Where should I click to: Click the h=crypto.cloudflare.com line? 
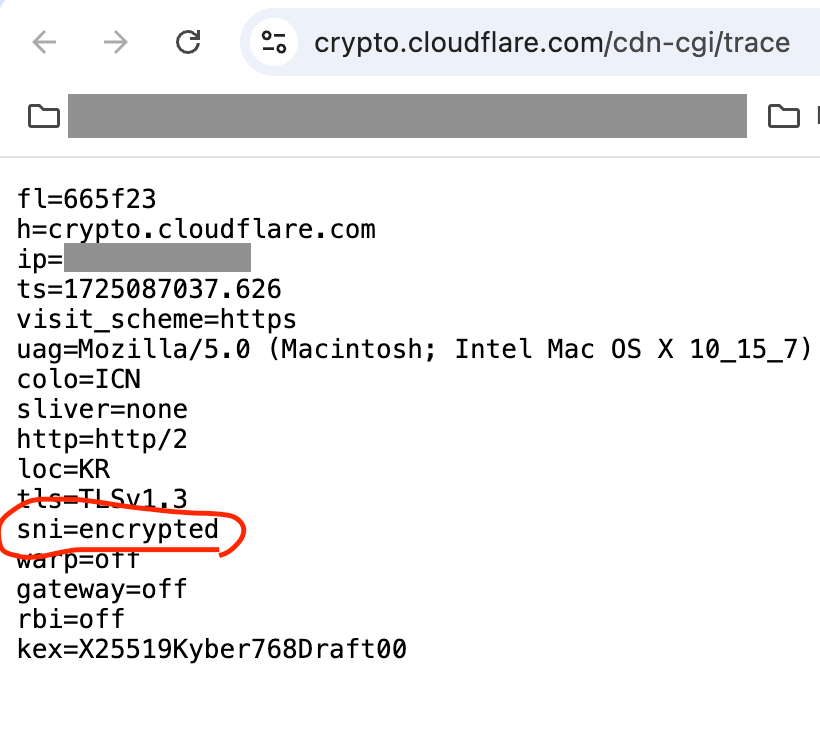(x=196, y=230)
